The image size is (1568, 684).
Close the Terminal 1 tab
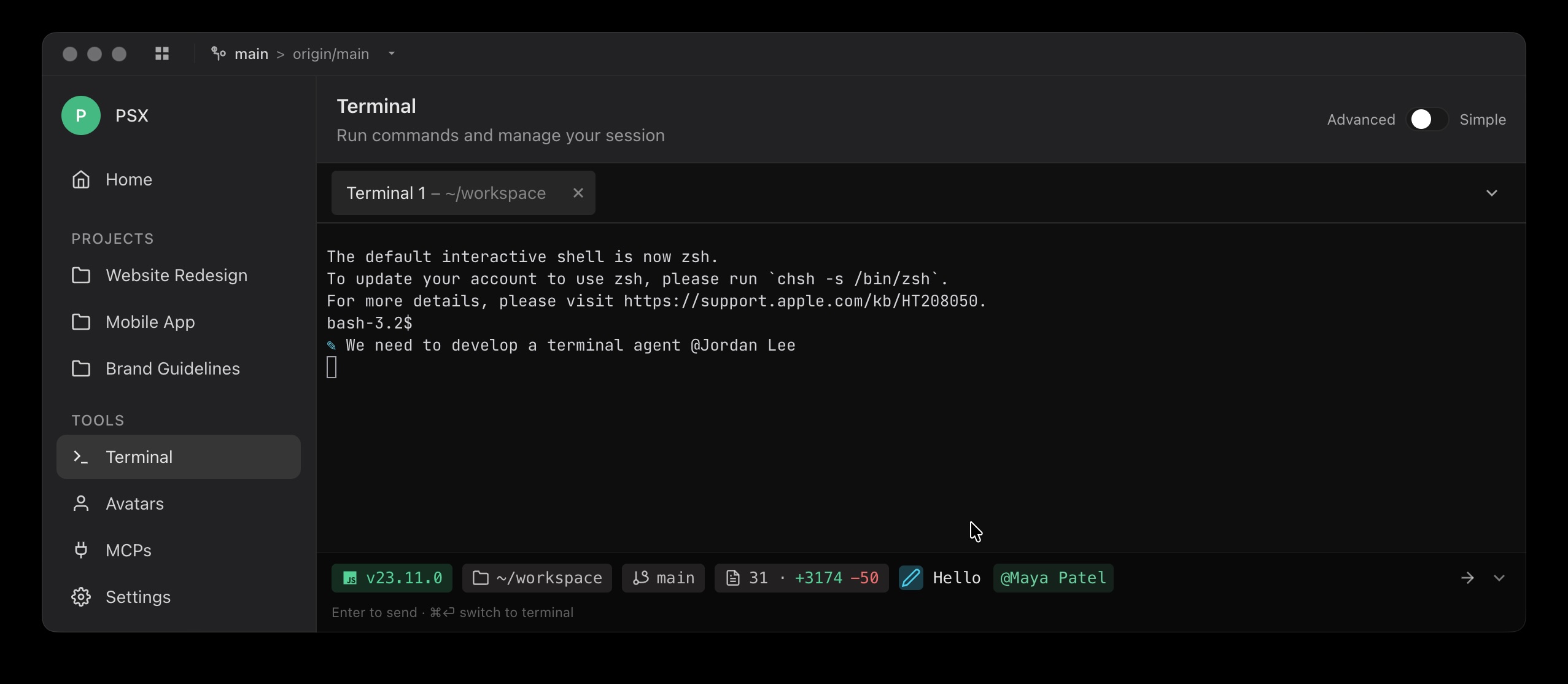click(x=578, y=193)
